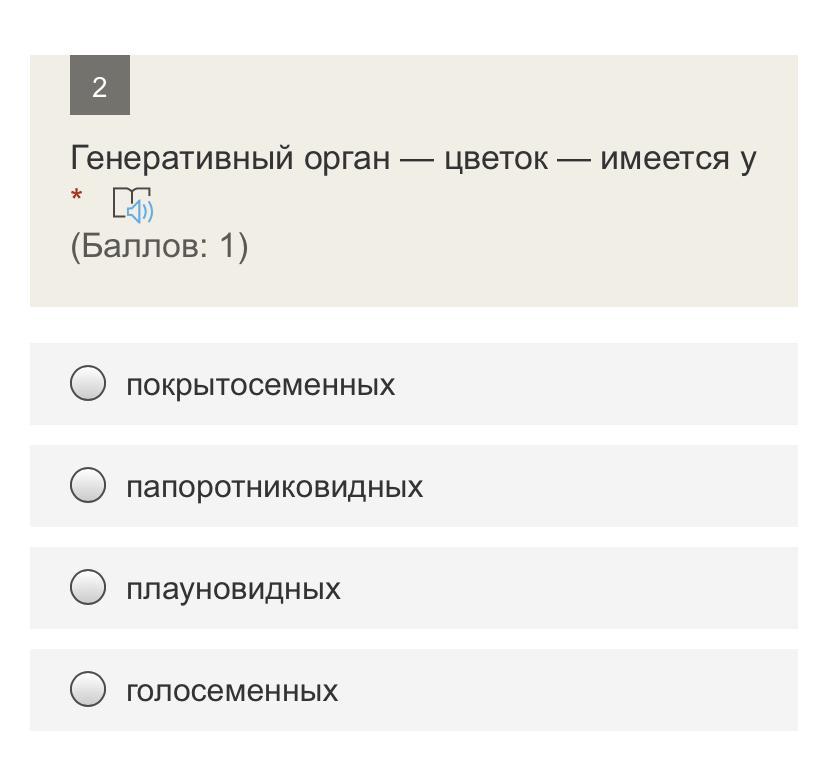Click the голосеменных answer label text
Screen dimensions: 828x758
[232, 691]
